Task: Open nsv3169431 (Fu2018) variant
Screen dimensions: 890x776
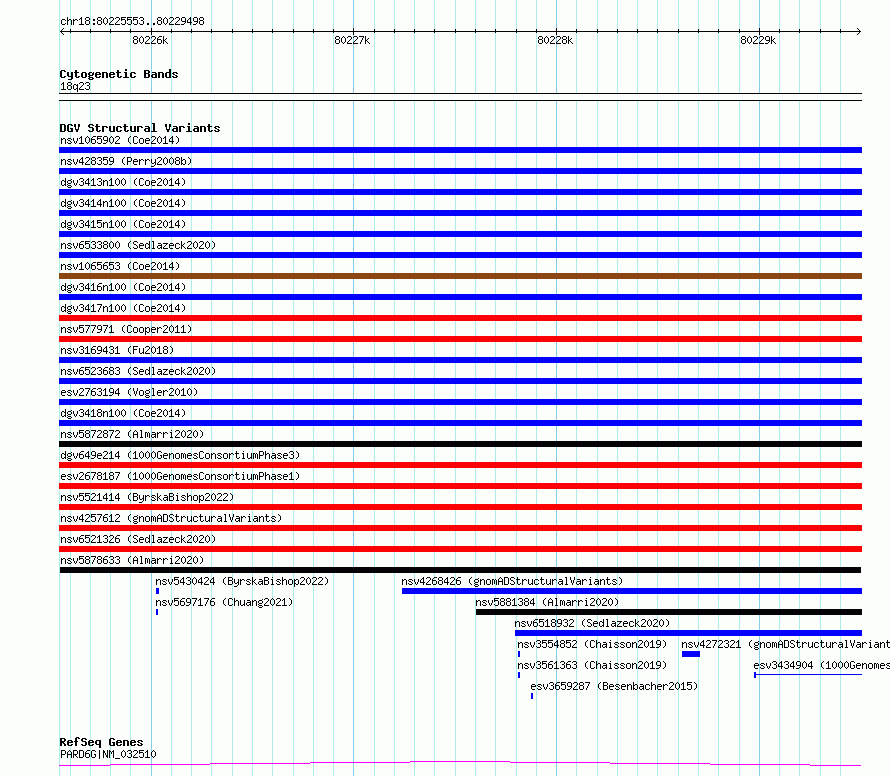Action: [x=117, y=350]
